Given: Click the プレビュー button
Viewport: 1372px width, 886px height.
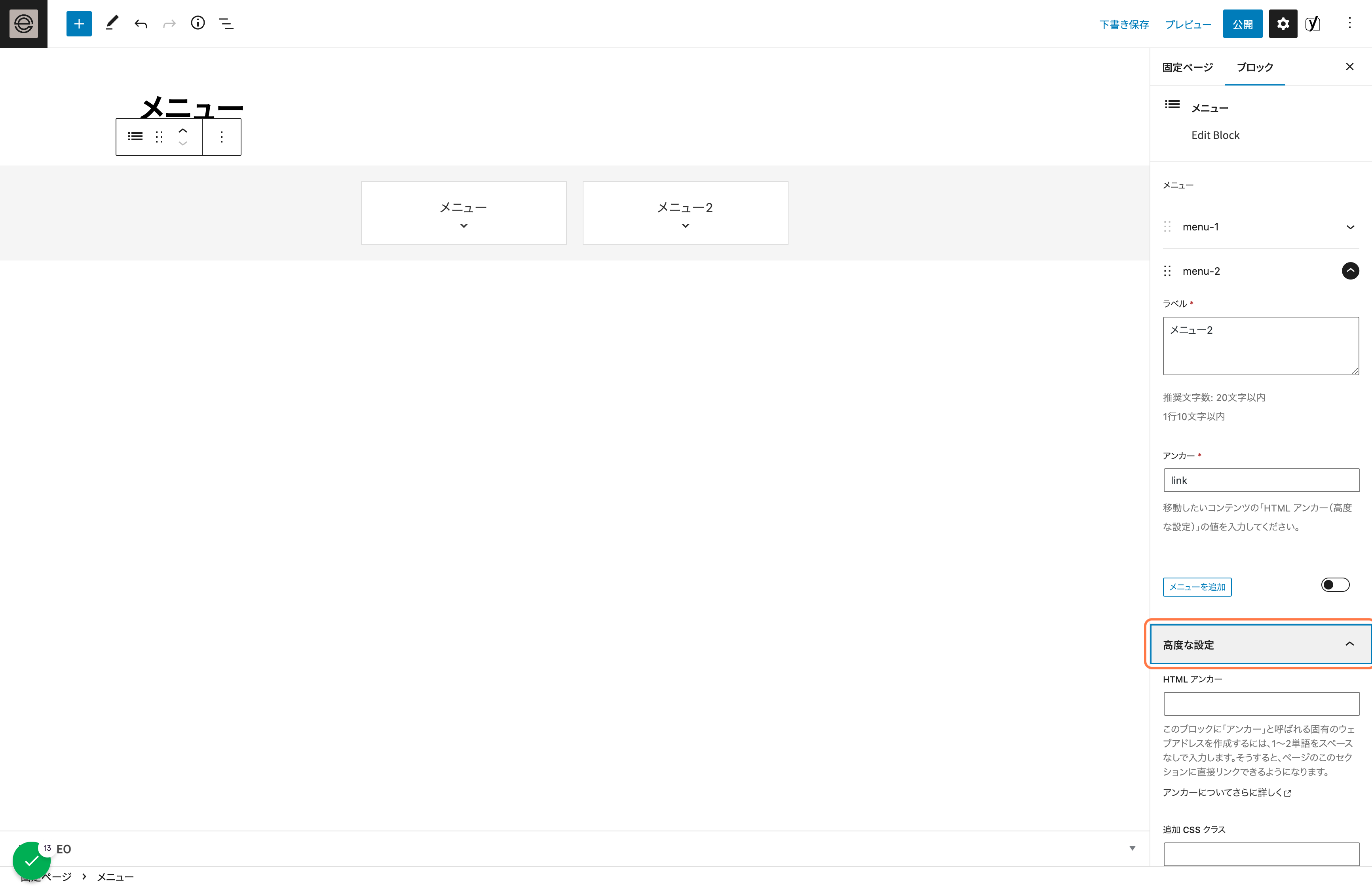Looking at the screenshot, I should point(1188,25).
